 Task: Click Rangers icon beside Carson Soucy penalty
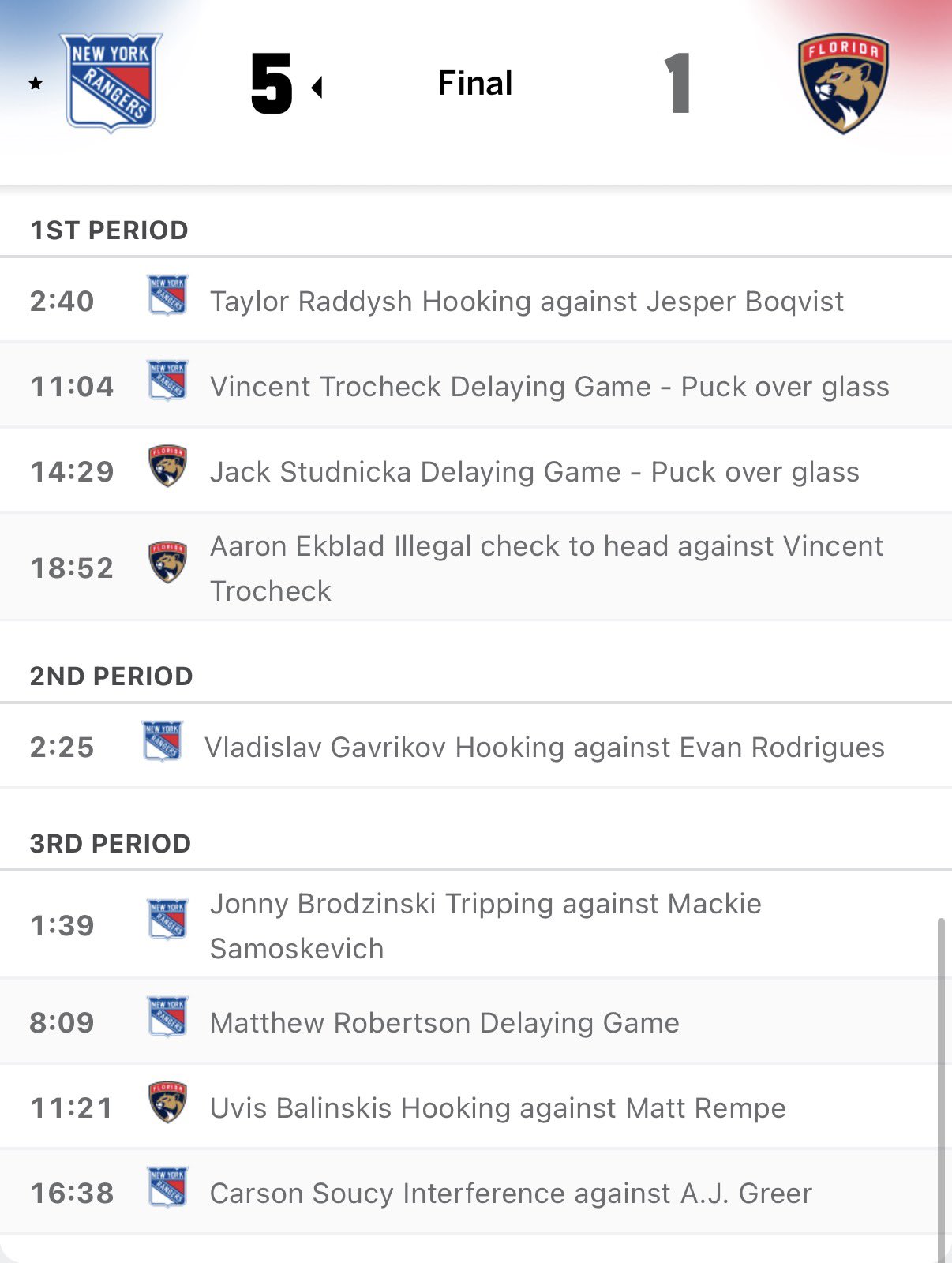click(167, 1187)
